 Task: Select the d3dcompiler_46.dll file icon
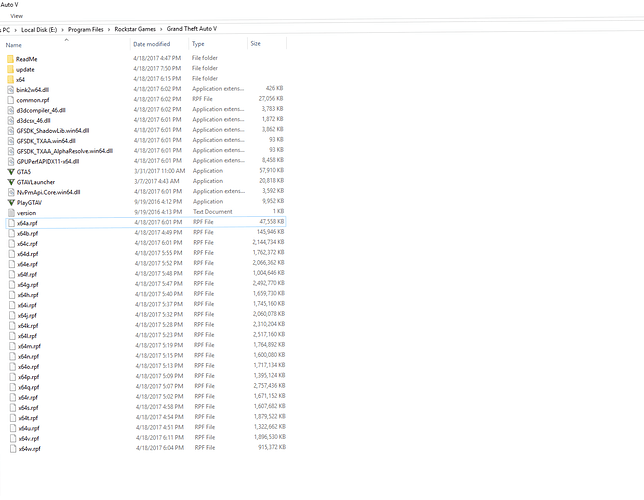pos(11,110)
